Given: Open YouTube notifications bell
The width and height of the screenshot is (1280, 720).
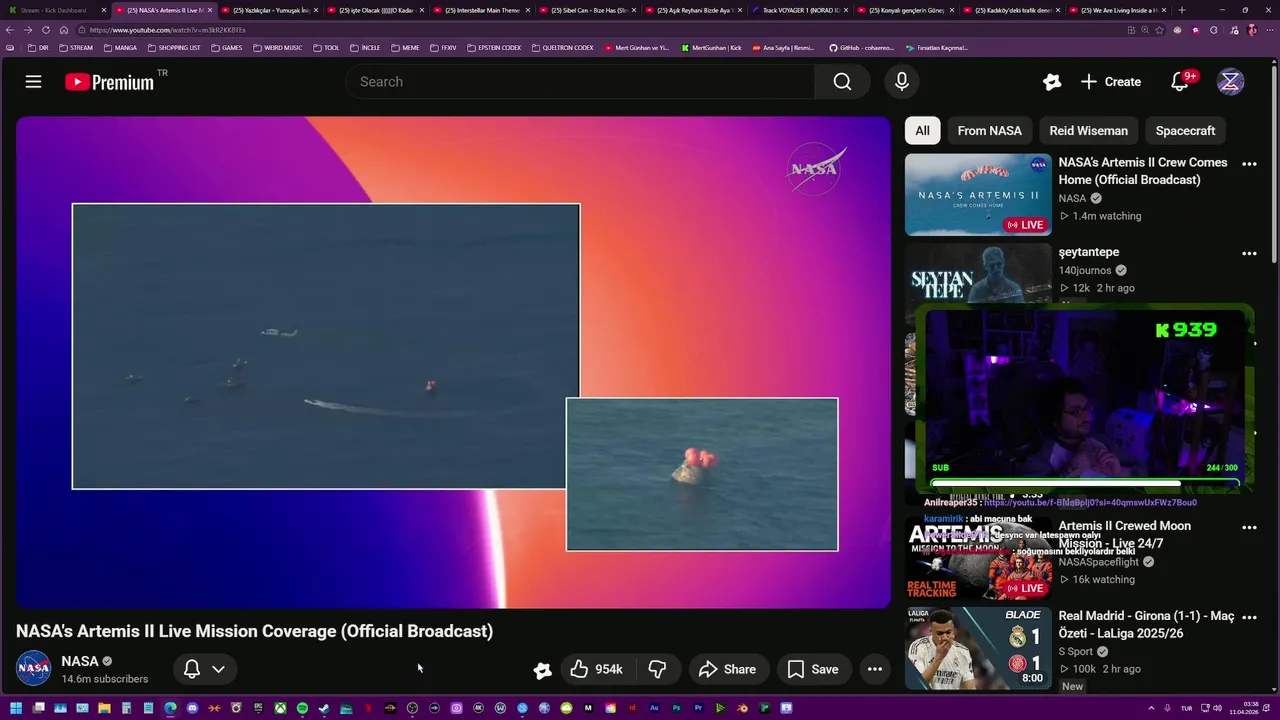Looking at the screenshot, I should point(1181,82).
